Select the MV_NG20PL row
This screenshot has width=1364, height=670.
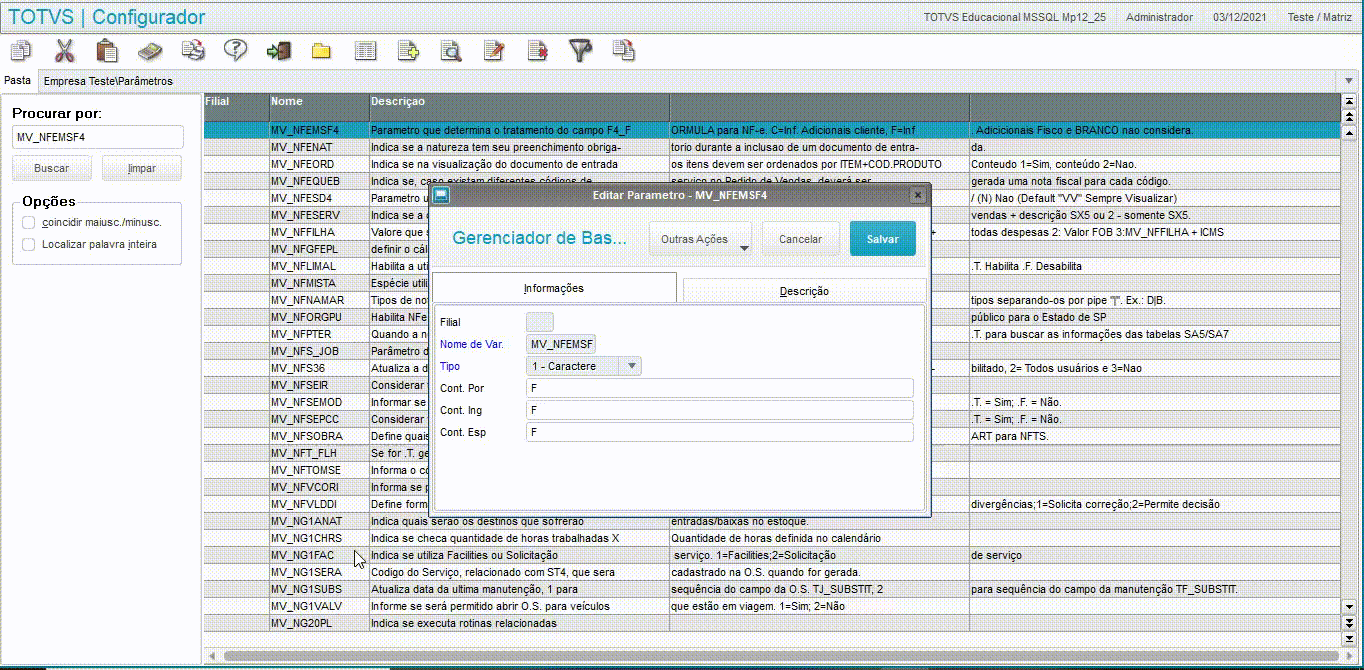point(771,623)
